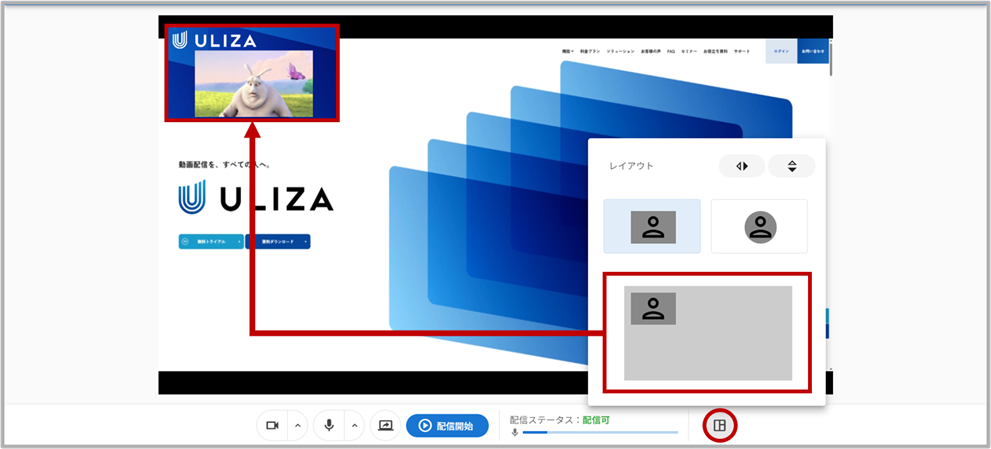Click the camera icon button
The image size is (991, 449).
[x=272, y=426]
